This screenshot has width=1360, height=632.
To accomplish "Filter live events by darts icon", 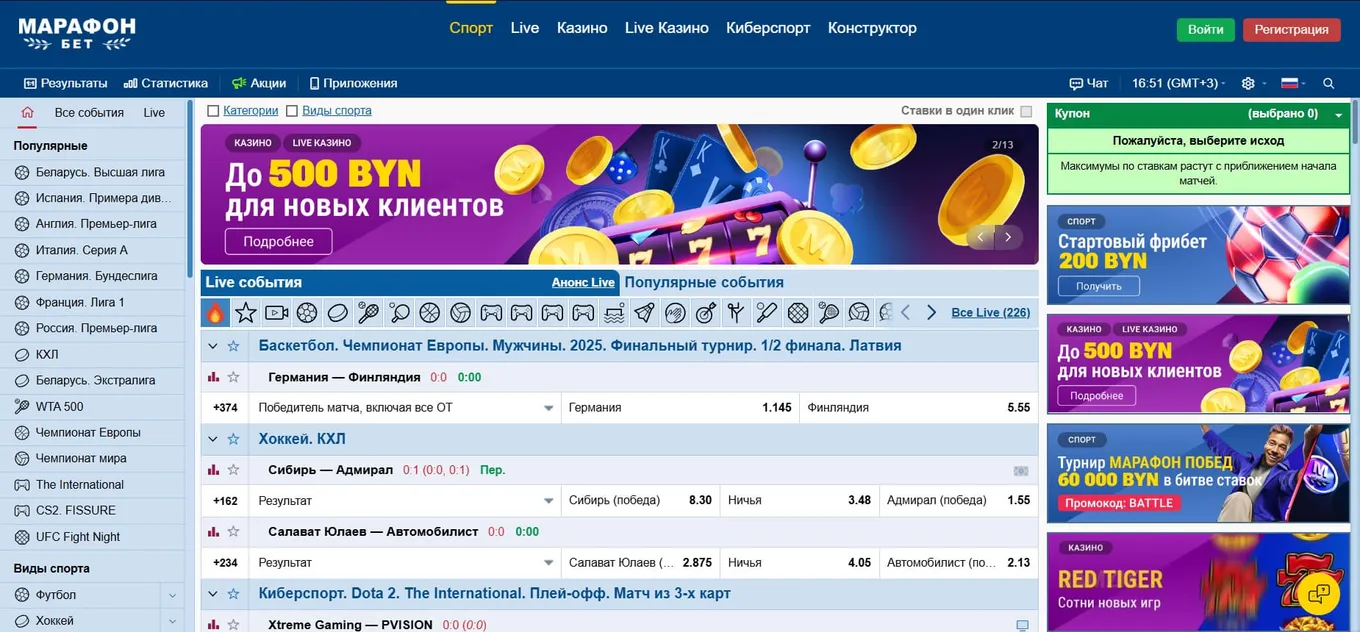I will [705, 313].
